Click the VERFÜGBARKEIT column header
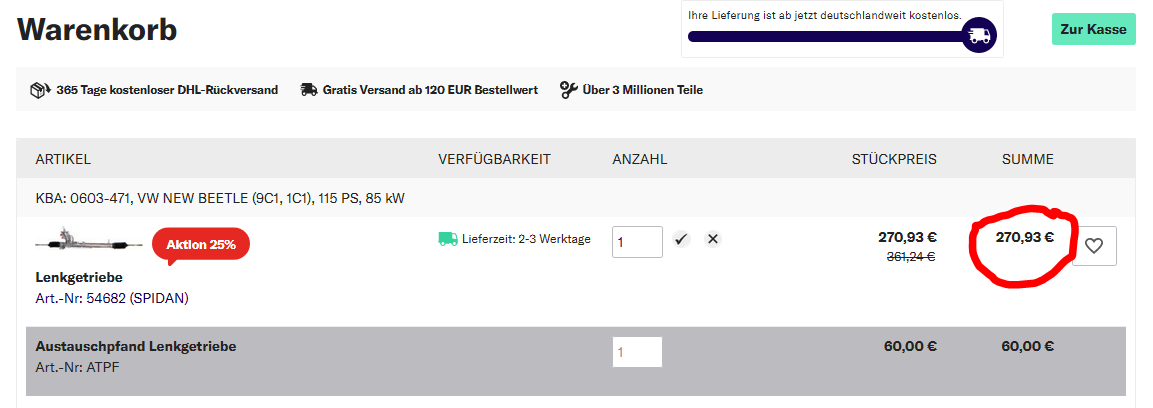The width and height of the screenshot is (1153, 408). pos(494,160)
